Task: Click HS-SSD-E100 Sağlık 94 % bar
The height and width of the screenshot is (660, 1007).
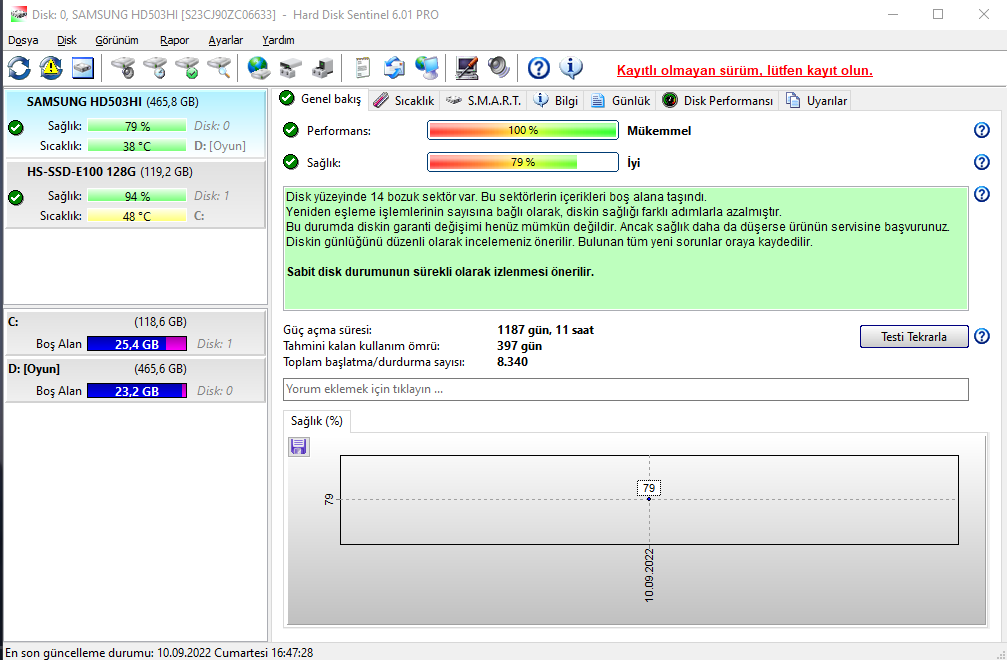Action: pos(137,196)
